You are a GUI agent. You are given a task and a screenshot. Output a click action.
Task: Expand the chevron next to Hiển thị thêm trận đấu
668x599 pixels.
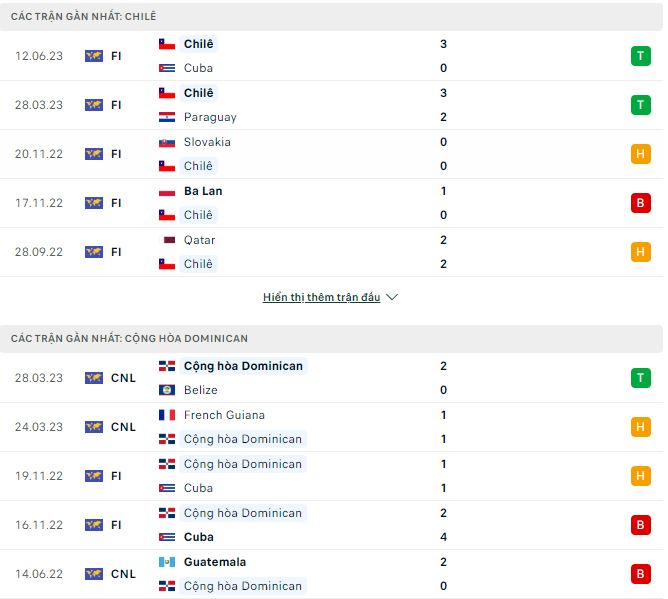click(x=392, y=298)
